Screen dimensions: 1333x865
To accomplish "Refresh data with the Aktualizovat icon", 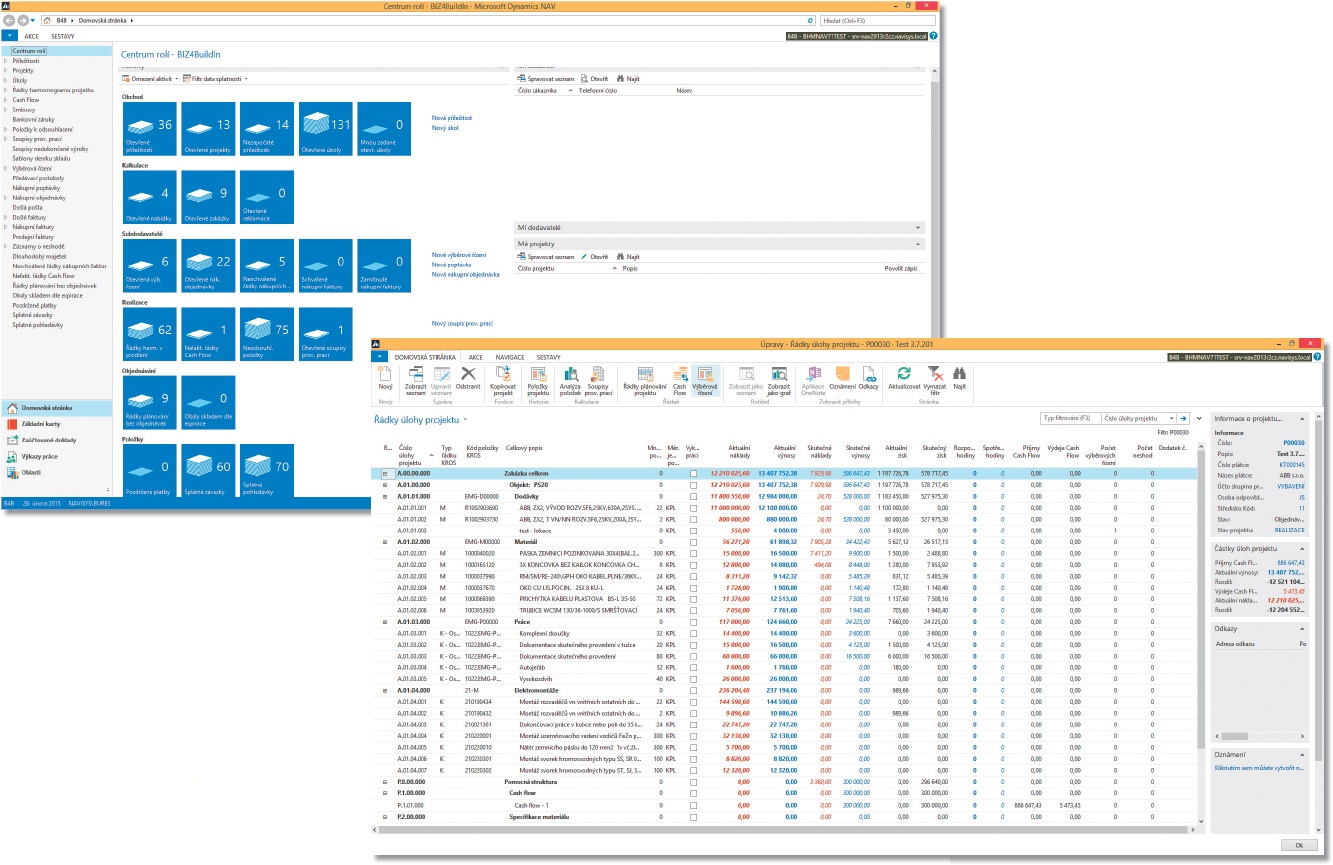I will pyautogui.click(x=904, y=377).
